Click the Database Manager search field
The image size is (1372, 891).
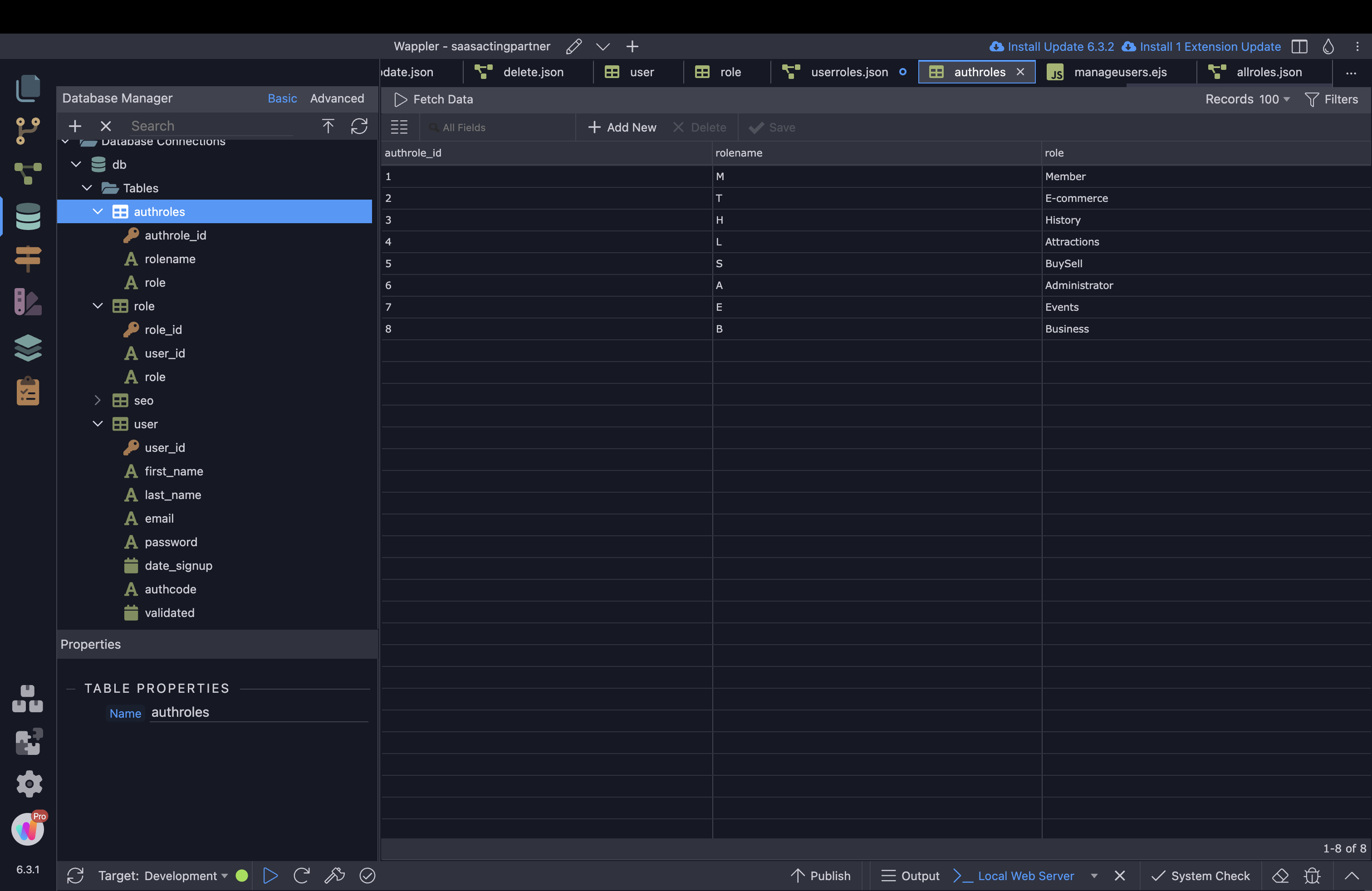click(x=211, y=126)
